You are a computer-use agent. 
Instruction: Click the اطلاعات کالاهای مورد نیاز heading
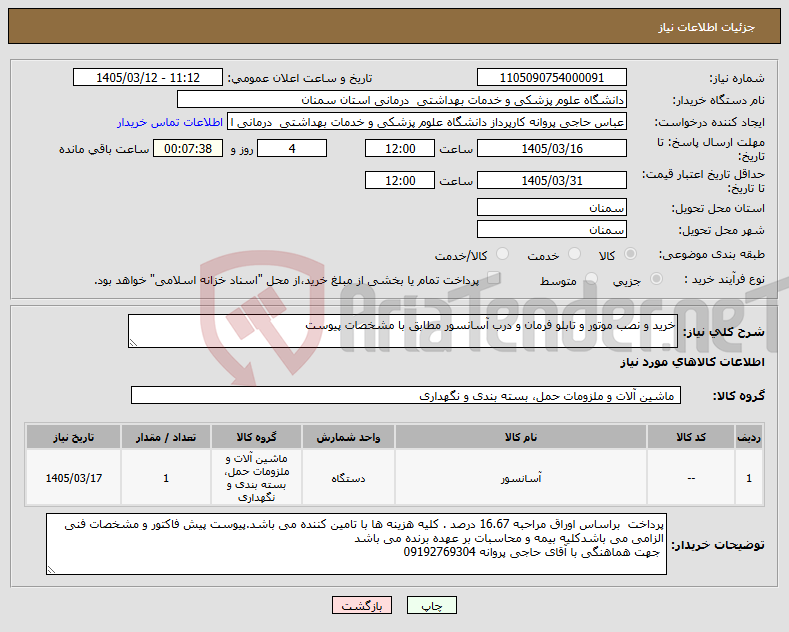[692, 362]
